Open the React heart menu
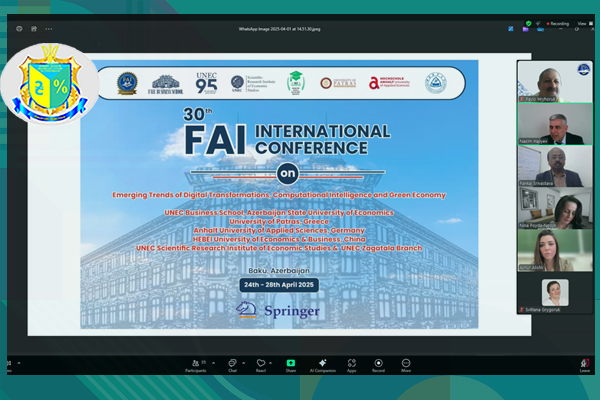The width and height of the screenshot is (600, 400). (261, 366)
